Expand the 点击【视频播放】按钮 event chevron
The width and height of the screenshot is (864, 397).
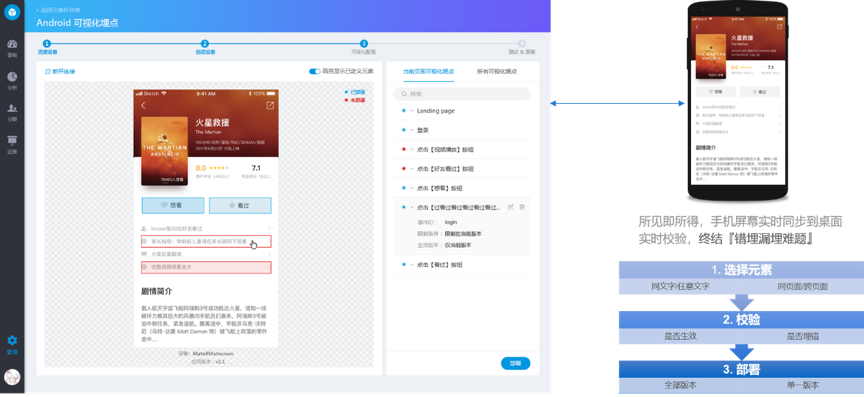click(412, 149)
